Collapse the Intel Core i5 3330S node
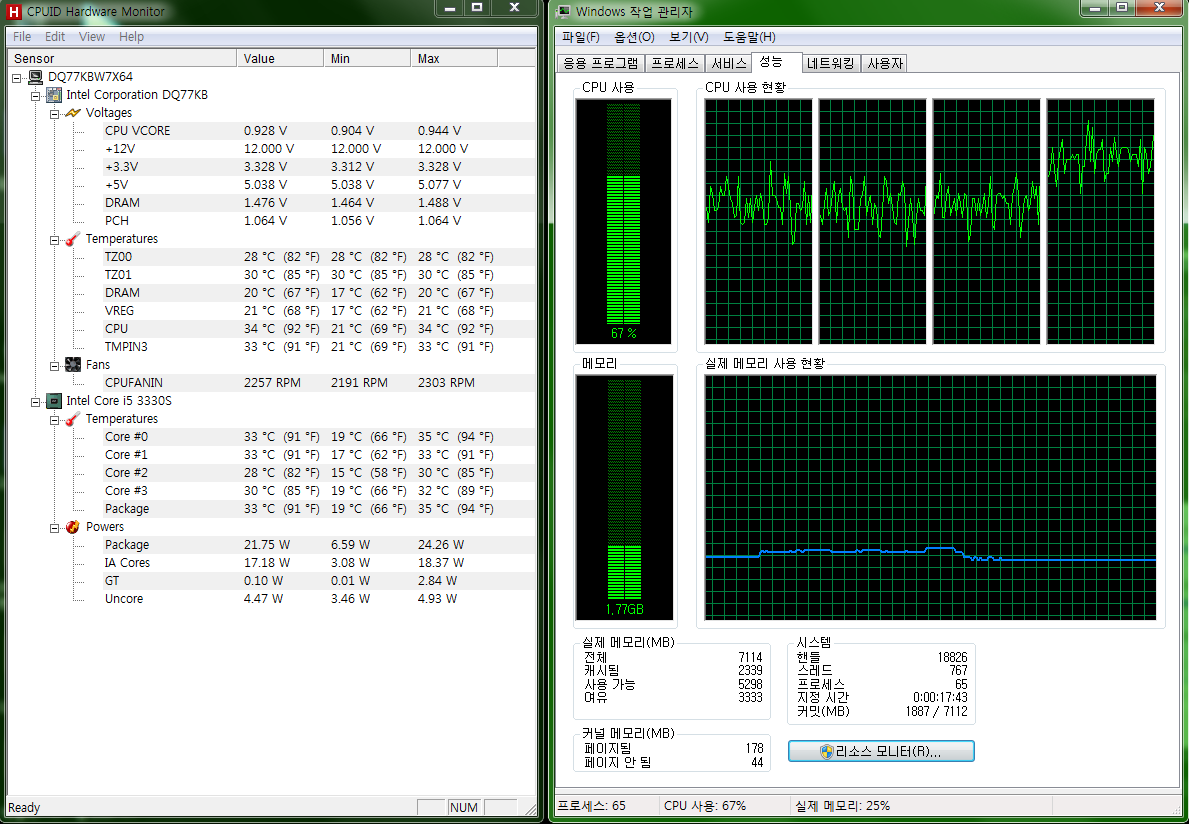Screen dimensions: 1189x824 [x=36, y=402]
